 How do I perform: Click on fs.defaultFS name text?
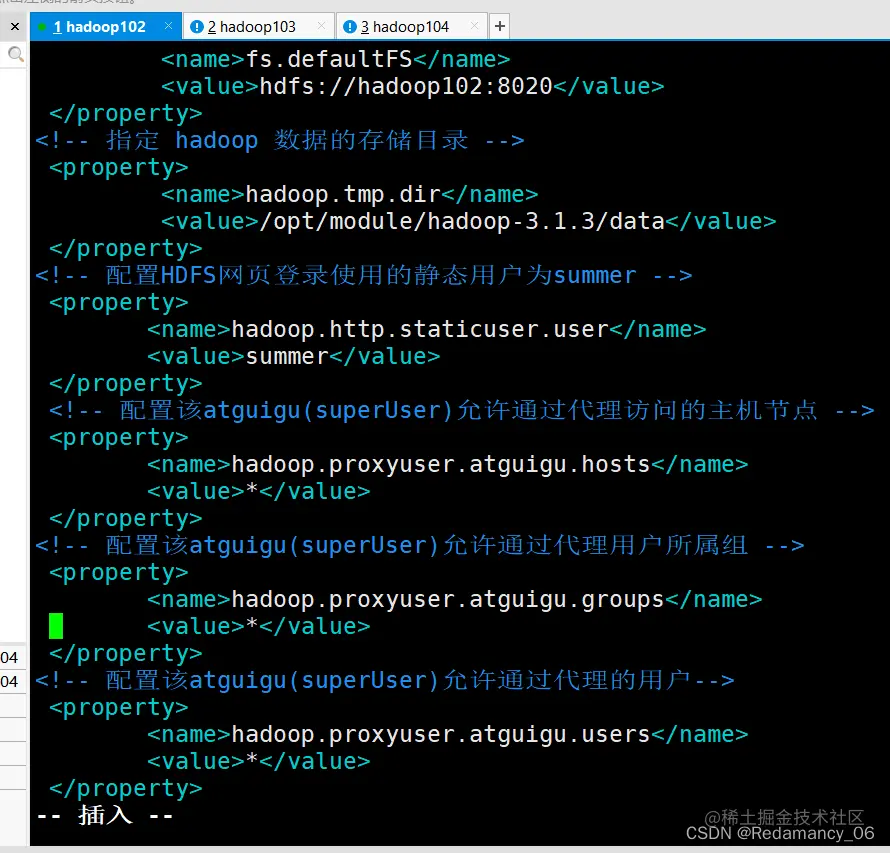point(329,59)
